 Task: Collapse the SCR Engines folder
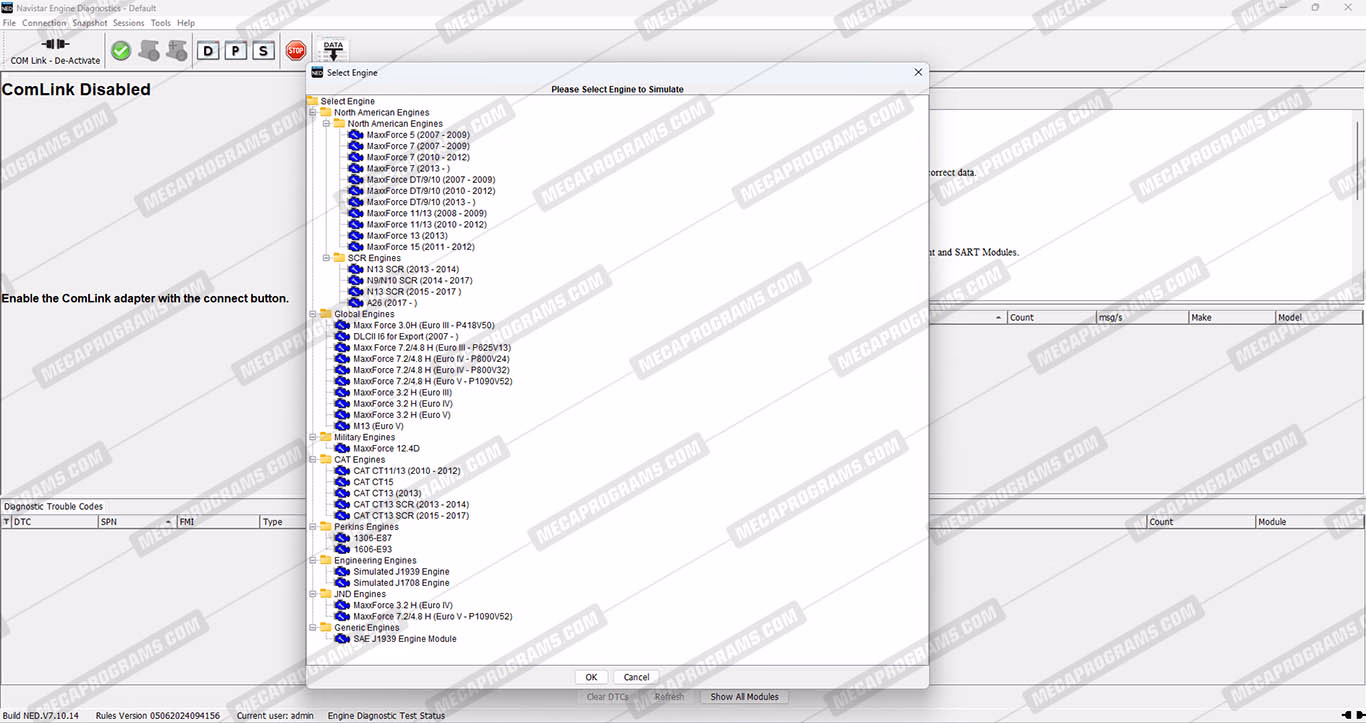click(327, 258)
